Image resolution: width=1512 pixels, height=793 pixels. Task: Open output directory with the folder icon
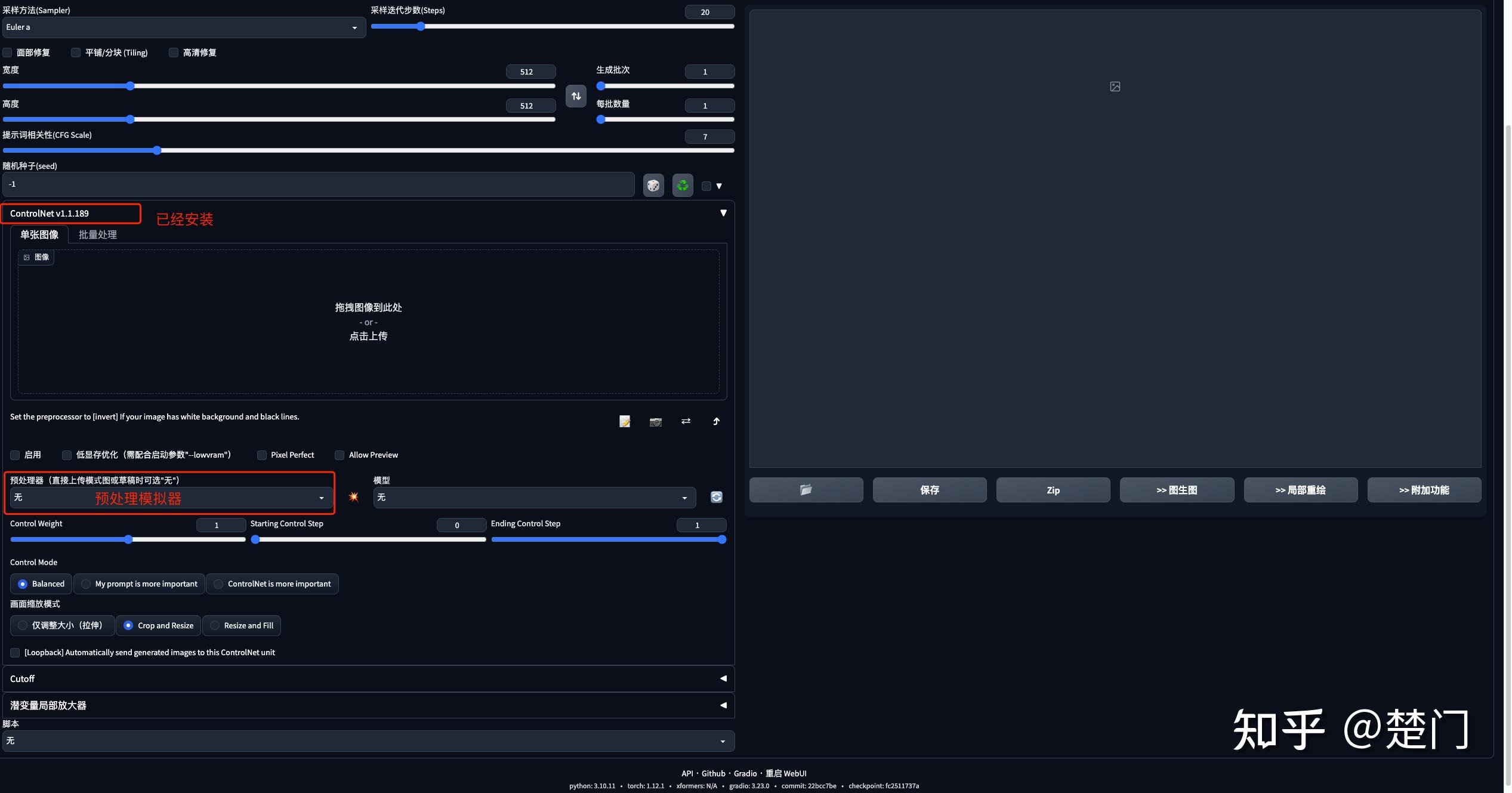coord(806,489)
